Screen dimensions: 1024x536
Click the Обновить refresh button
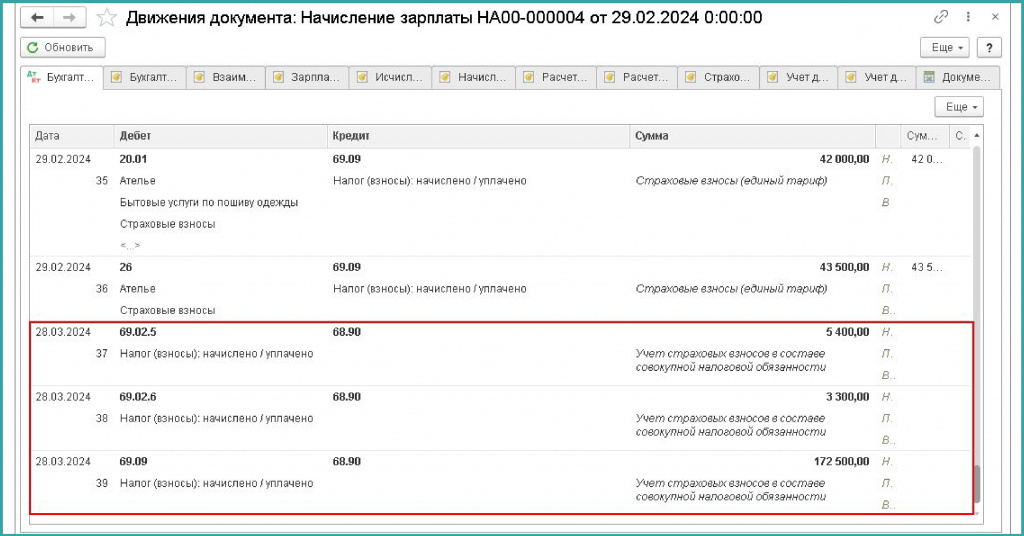tap(63, 47)
